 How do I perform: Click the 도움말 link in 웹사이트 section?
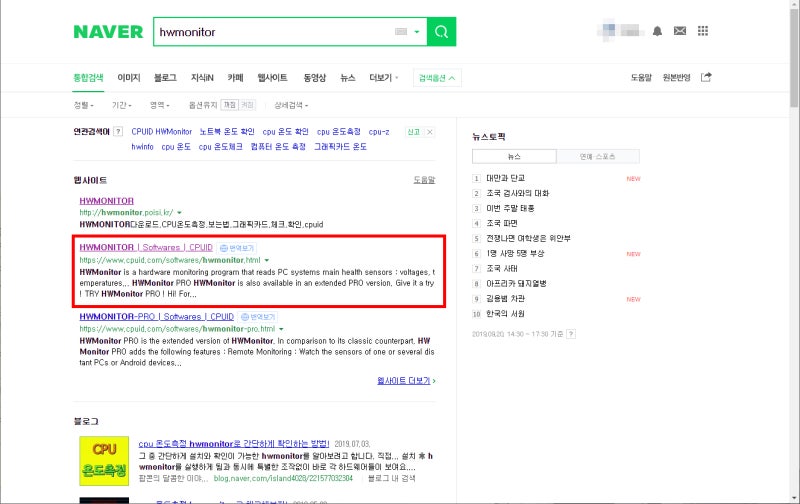(424, 180)
